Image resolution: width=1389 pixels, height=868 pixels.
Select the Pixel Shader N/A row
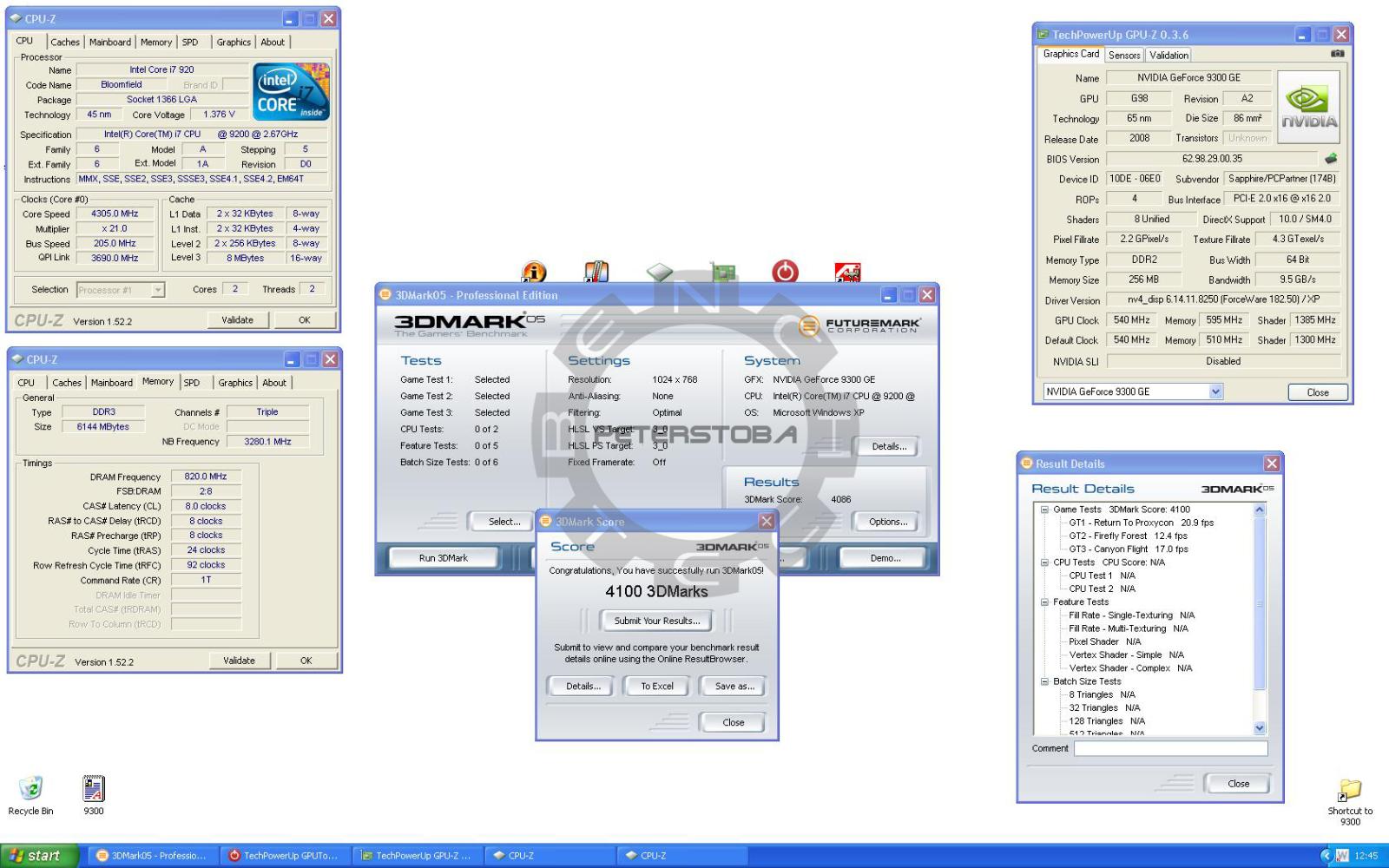(1104, 641)
